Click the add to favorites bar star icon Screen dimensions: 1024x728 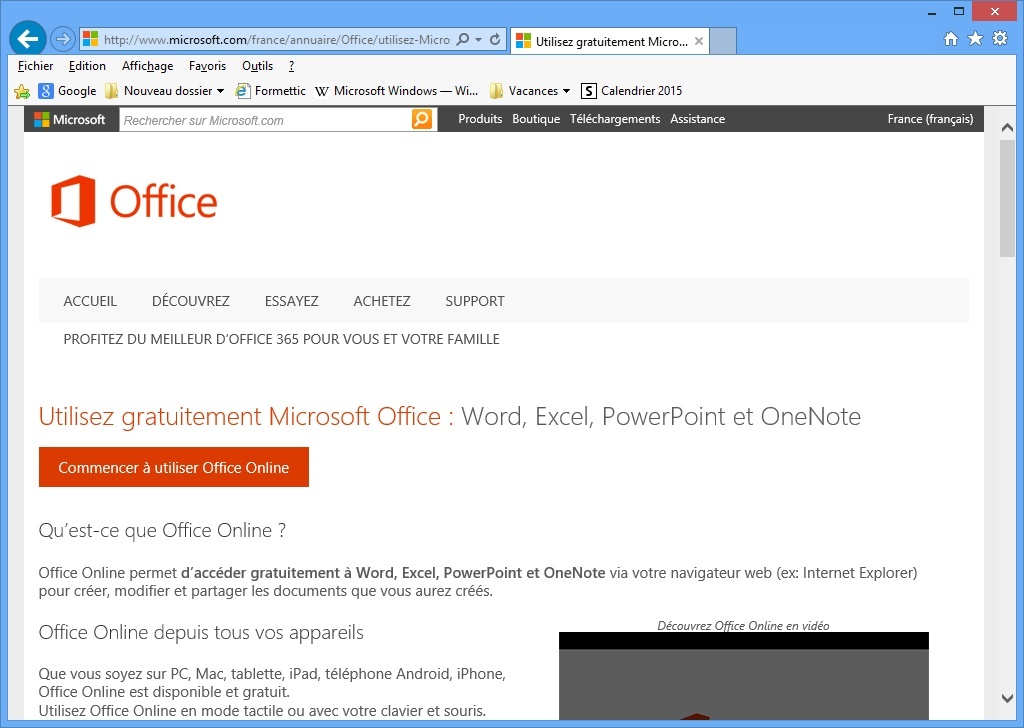tap(22, 91)
